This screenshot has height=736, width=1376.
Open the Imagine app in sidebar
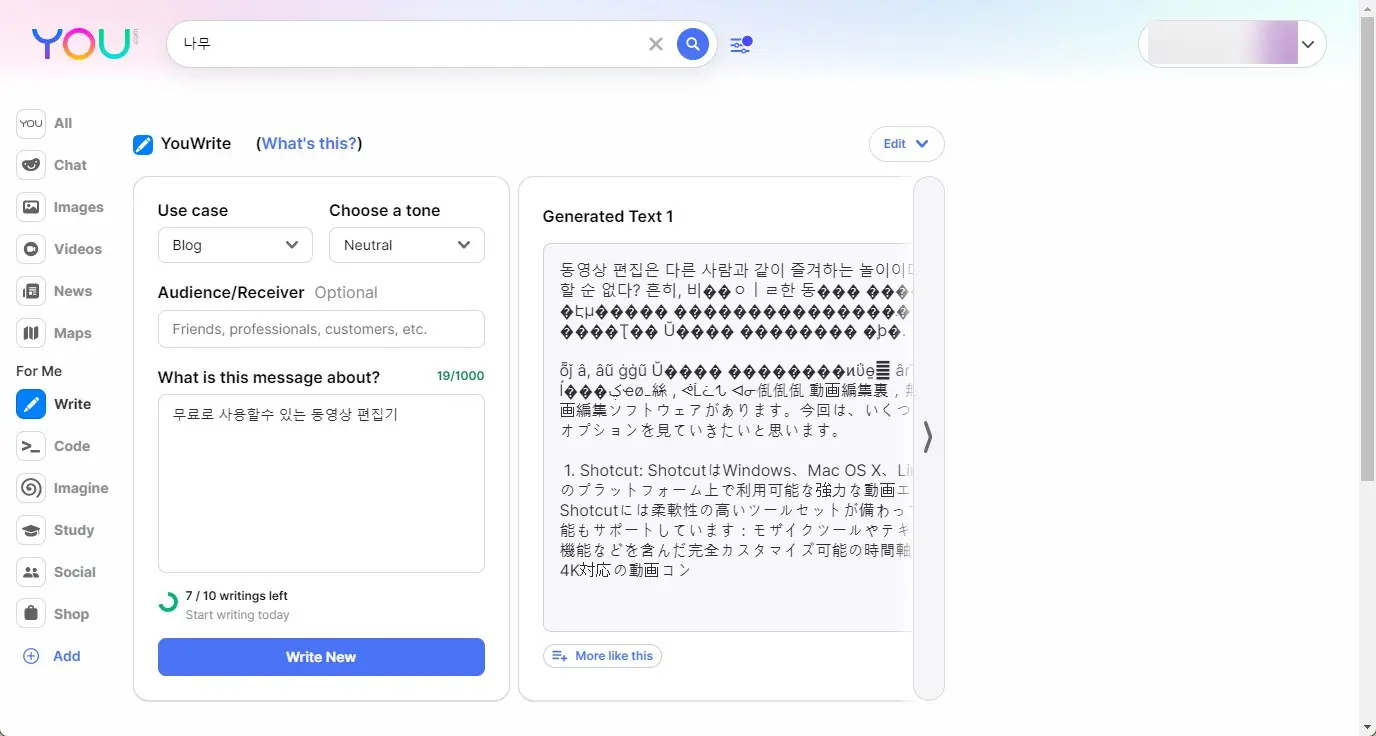[x=62, y=488]
